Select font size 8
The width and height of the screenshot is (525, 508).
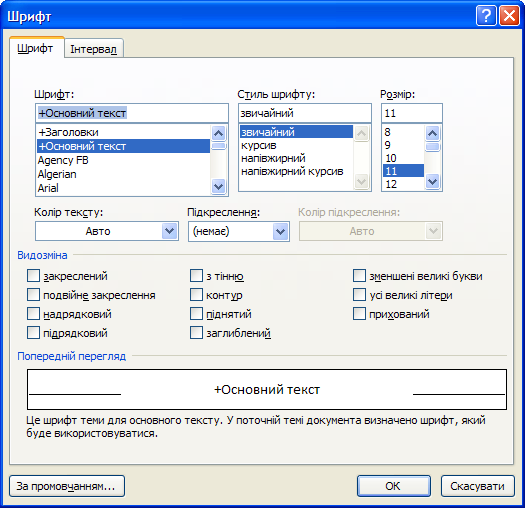pos(403,132)
